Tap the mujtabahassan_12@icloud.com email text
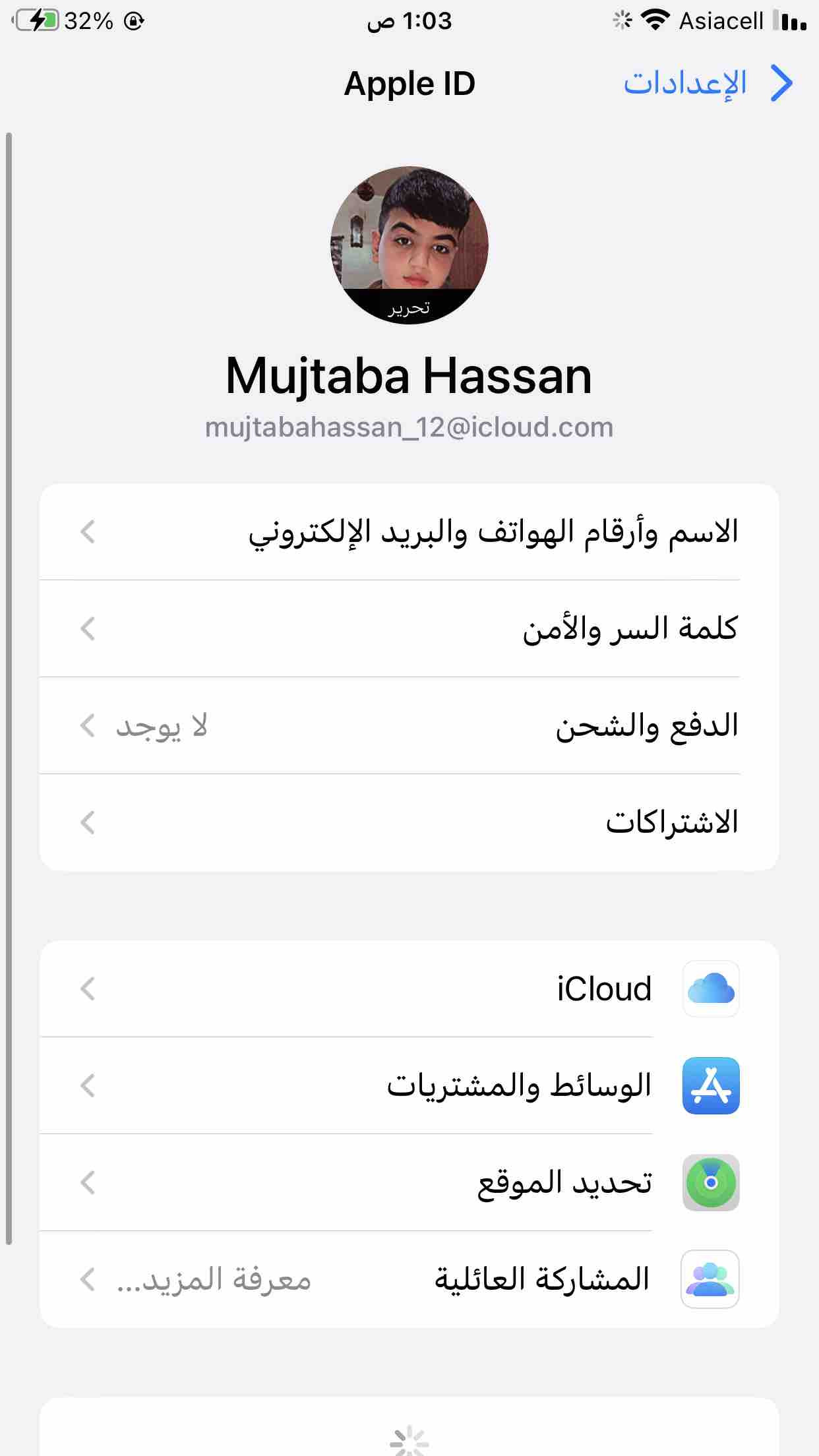 409,427
